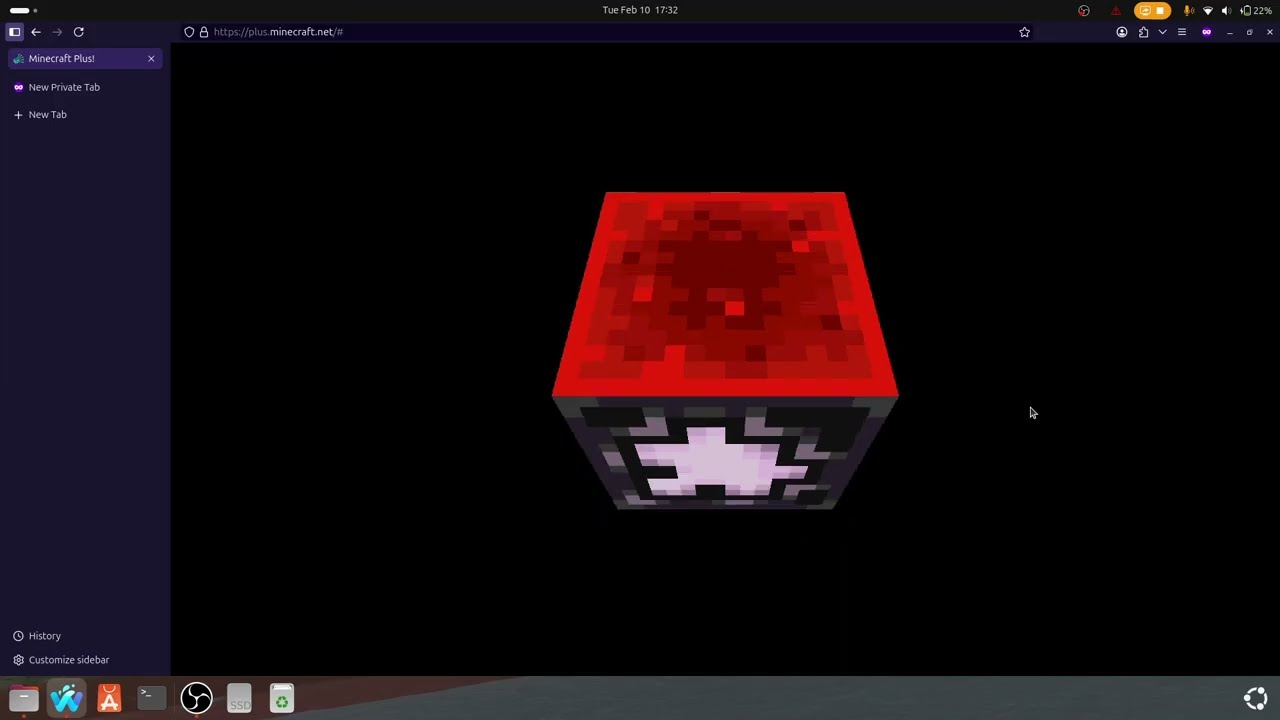Go back to the previous page
1280x720 pixels.
click(36, 32)
